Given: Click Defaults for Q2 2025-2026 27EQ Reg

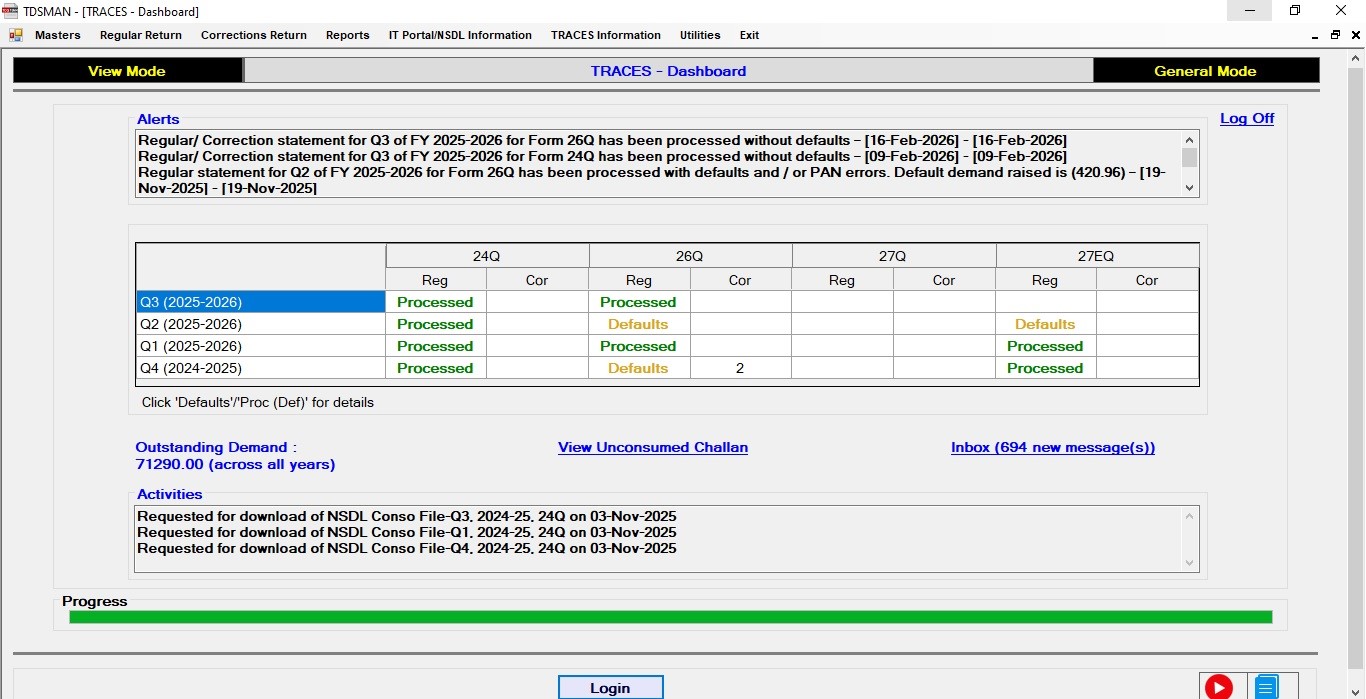Looking at the screenshot, I should [x=1045, y=324].
